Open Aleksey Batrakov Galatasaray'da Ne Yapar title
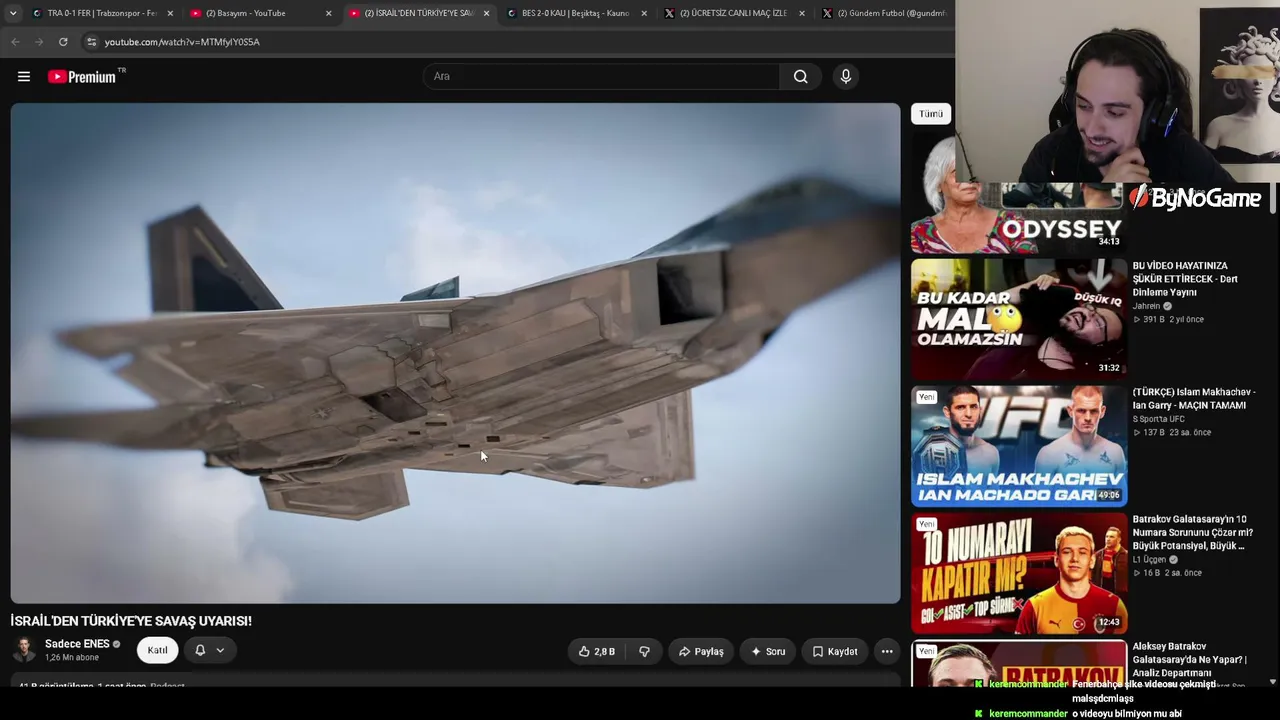Image resolution: width=1280 pixels, height=720 pixels. [1190, 660]
